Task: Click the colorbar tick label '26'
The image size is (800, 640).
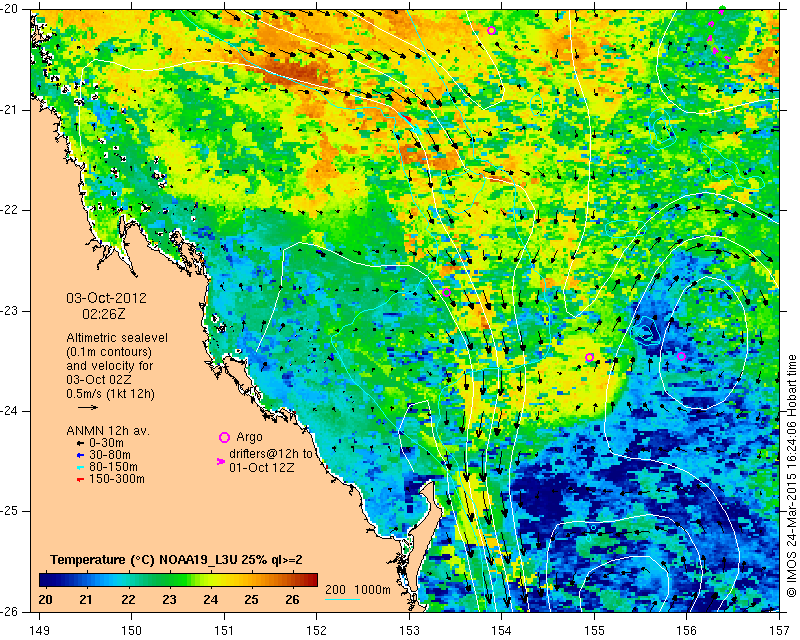Action: (292, 600)
